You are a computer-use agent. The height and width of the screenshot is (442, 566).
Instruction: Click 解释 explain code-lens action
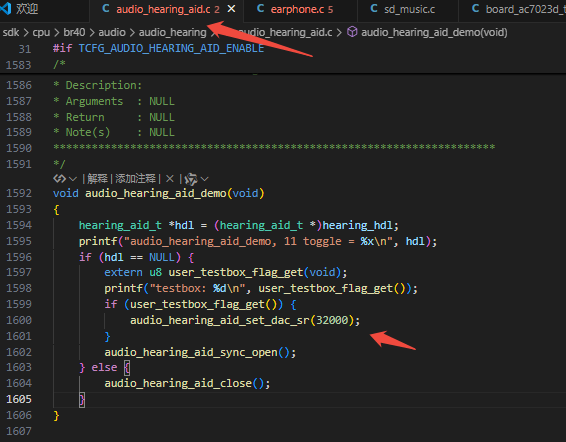tap(97, 178)
